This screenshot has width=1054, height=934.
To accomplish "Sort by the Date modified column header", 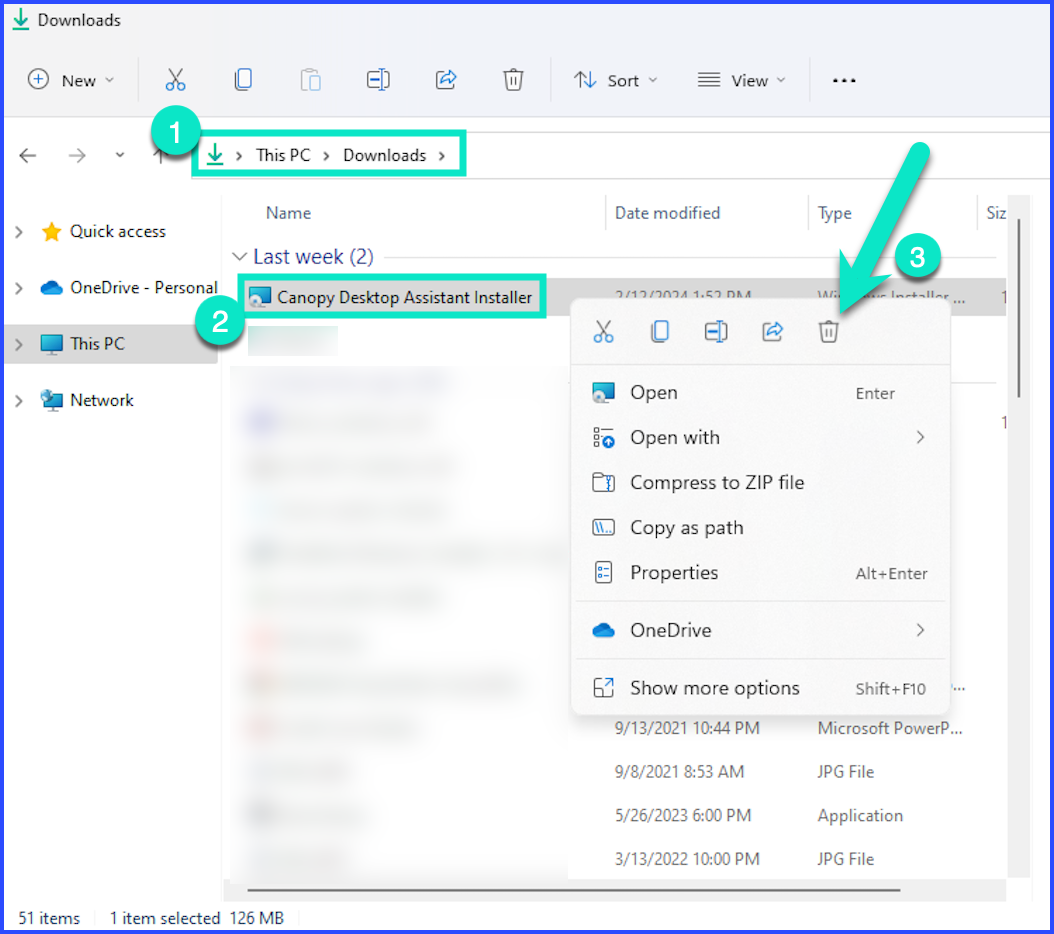I will click(x=667, y=213).
